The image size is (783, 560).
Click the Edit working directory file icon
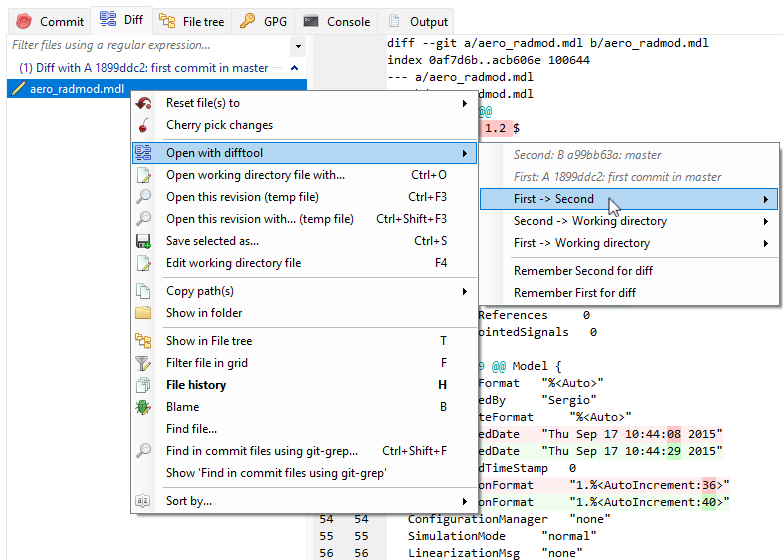click(143, 263)
